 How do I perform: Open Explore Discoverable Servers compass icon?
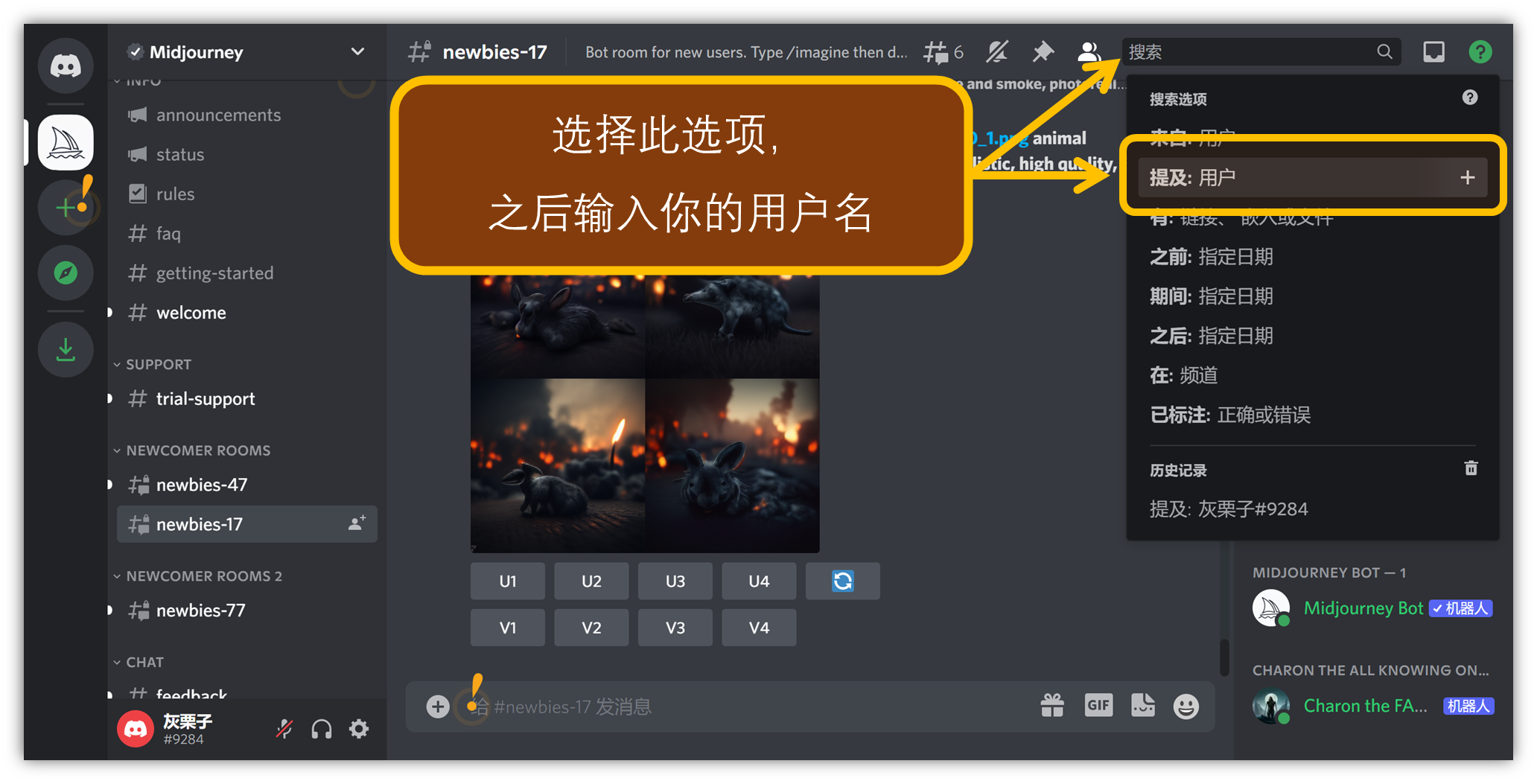tap(66, 273)
